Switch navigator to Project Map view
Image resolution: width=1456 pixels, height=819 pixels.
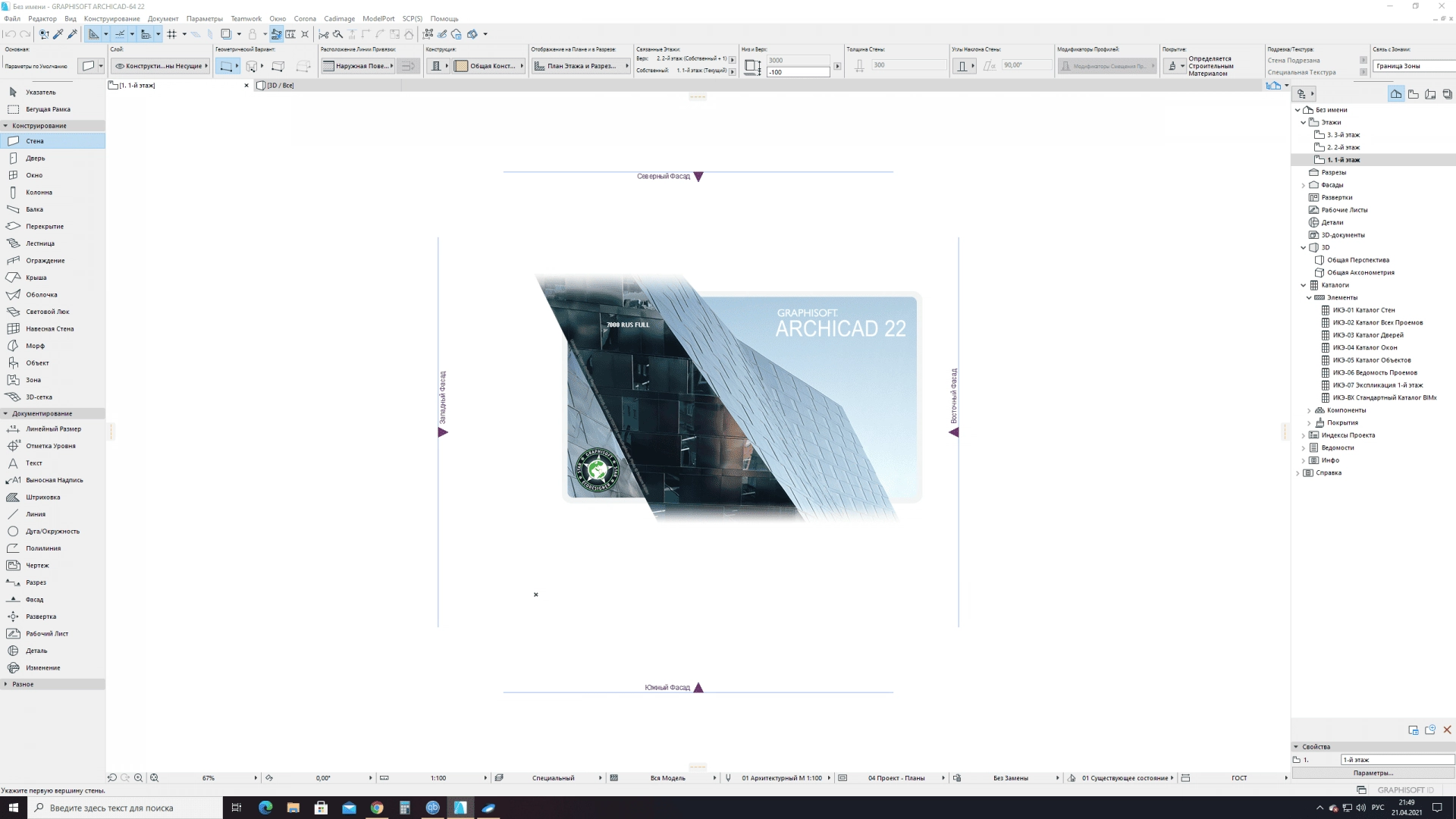1396,94
